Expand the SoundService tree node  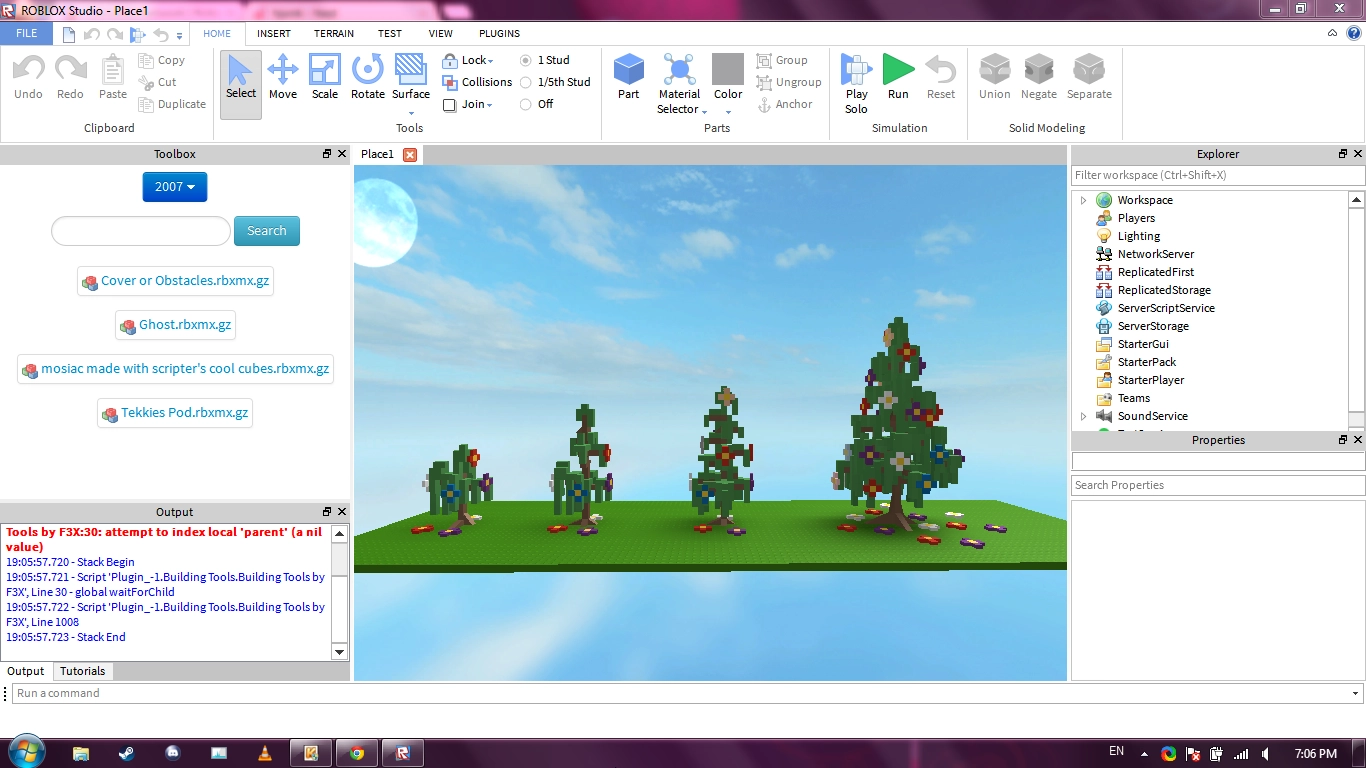[x=1083, y=416]
